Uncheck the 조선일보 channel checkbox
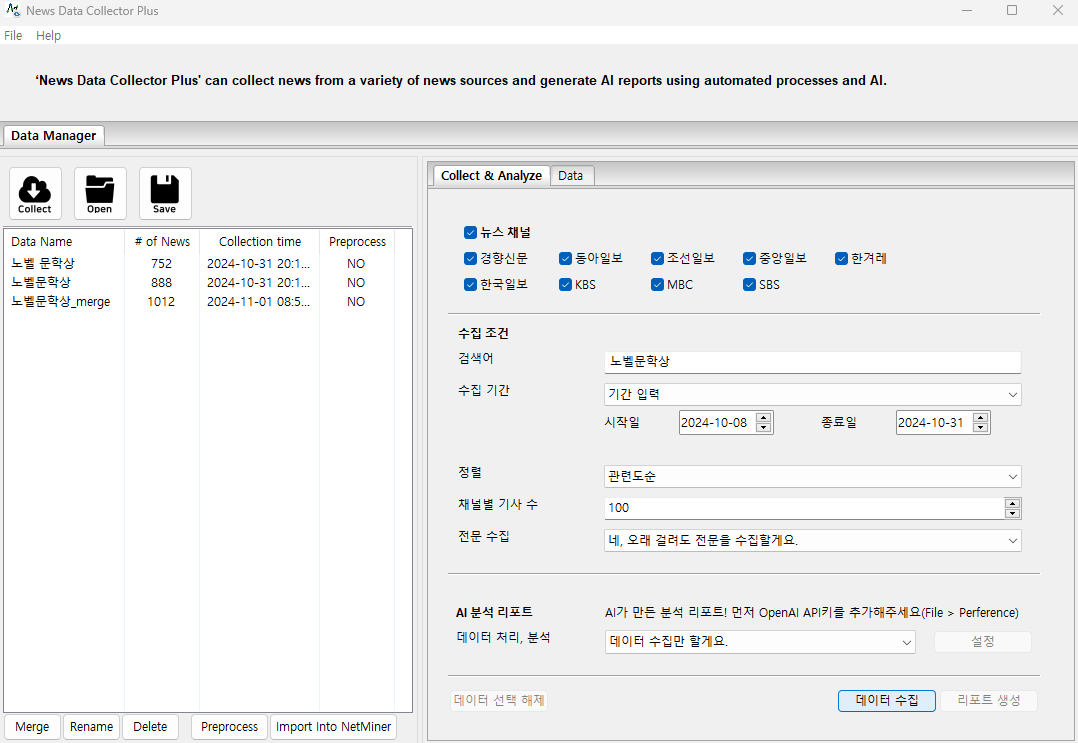1078x743 pixels. point(657,258)
